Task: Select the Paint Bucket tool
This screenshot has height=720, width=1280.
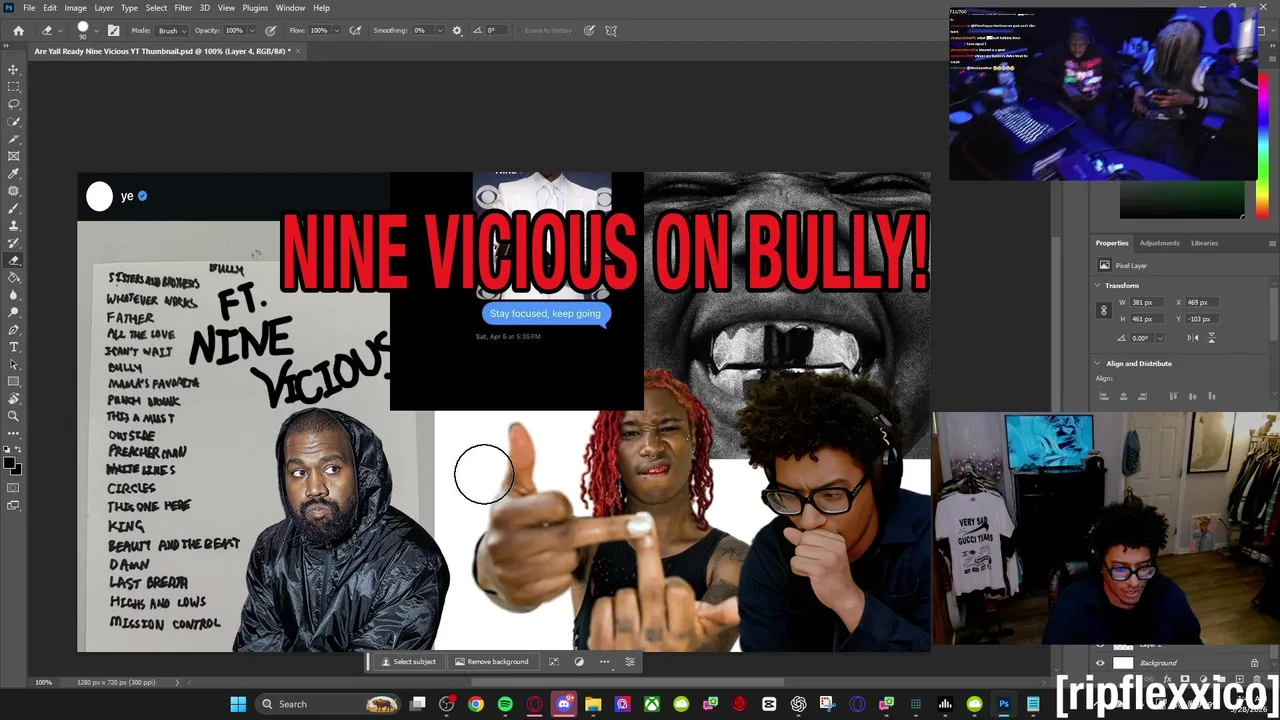Action: (x=14, y=277)
